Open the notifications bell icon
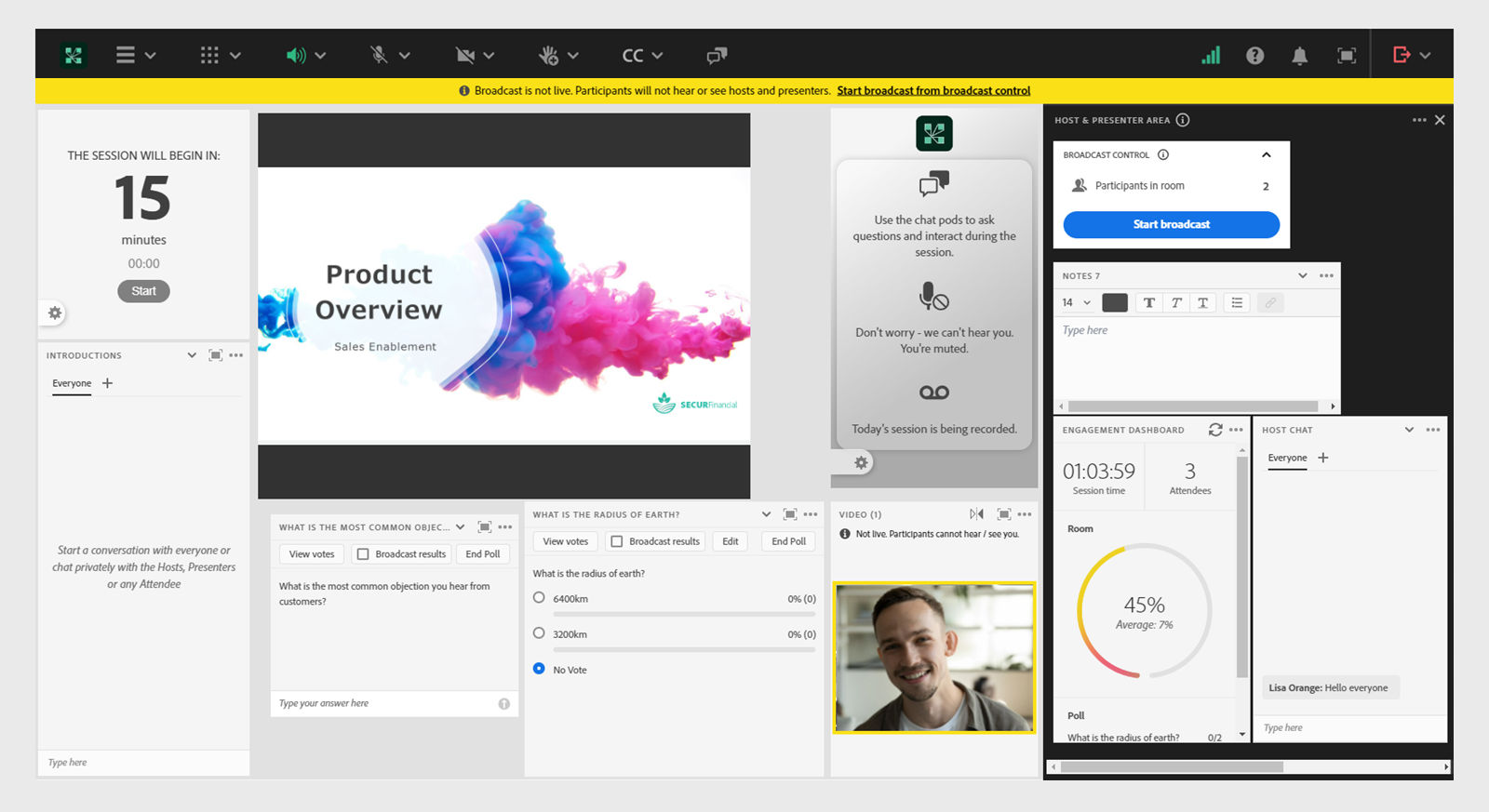 [1299, 56]
